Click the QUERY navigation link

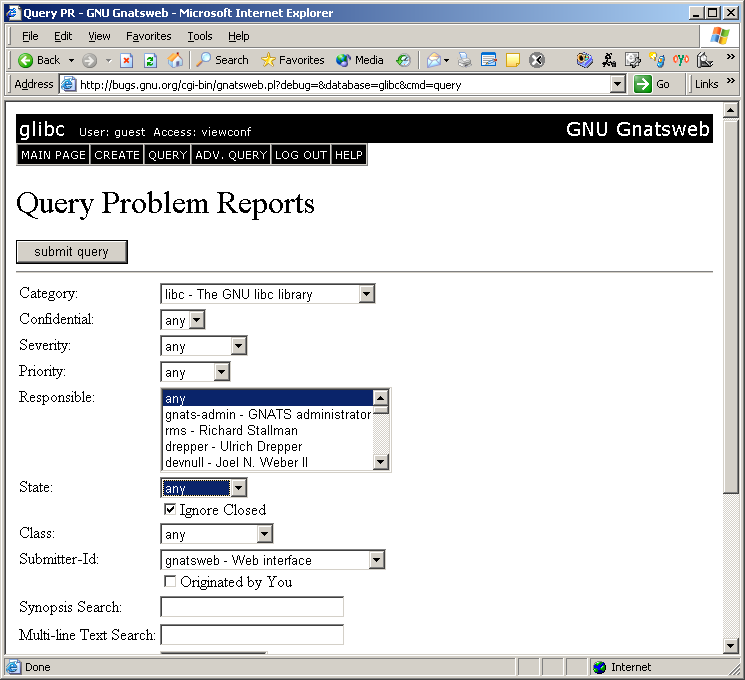tap(167, 155)
